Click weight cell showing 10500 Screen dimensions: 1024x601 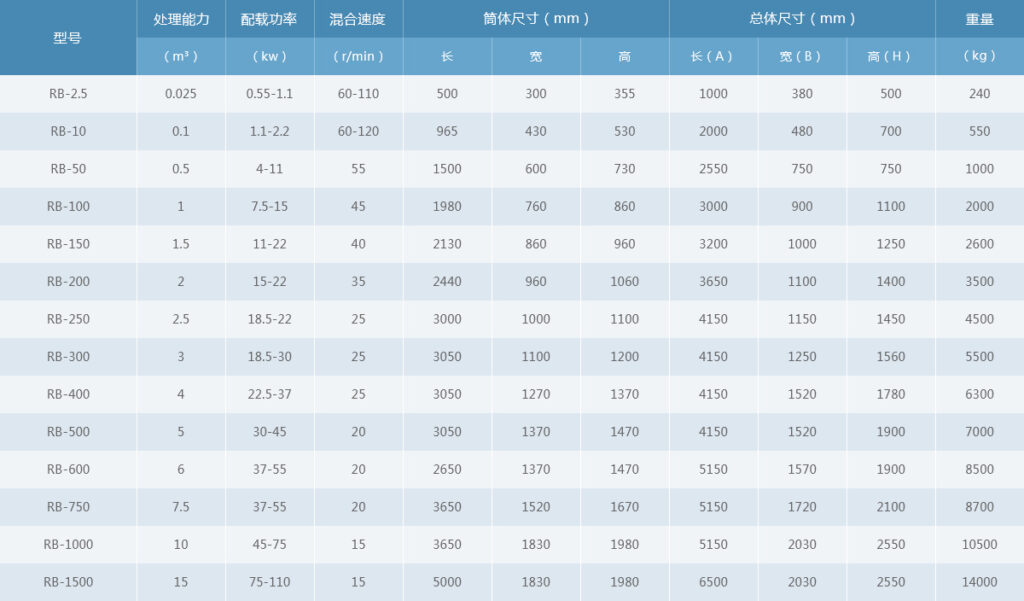click(x=979, y=544)
